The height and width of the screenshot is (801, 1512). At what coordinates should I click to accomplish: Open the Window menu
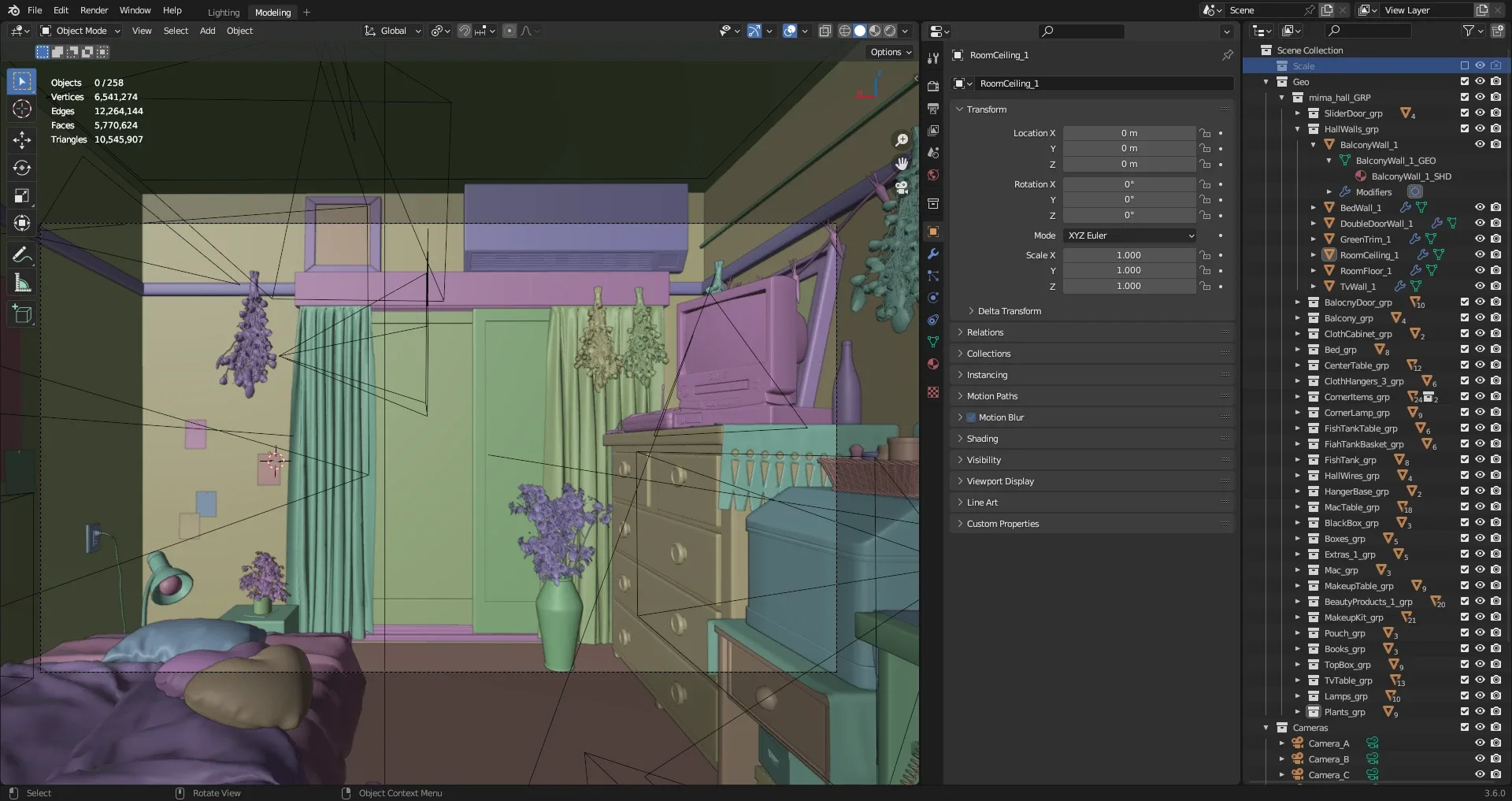click(135, 10)
